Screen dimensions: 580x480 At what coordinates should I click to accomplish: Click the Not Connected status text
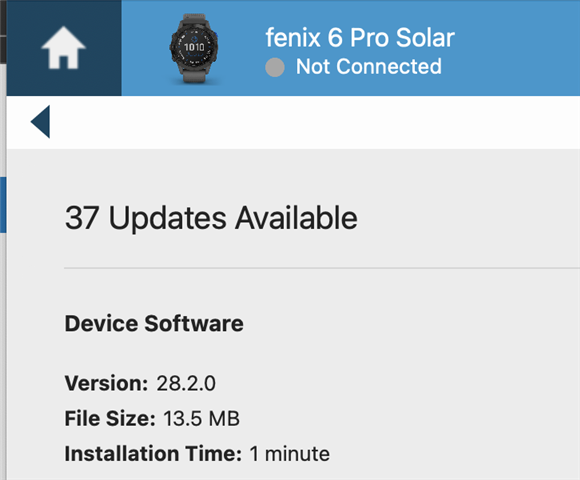point(369,67)
